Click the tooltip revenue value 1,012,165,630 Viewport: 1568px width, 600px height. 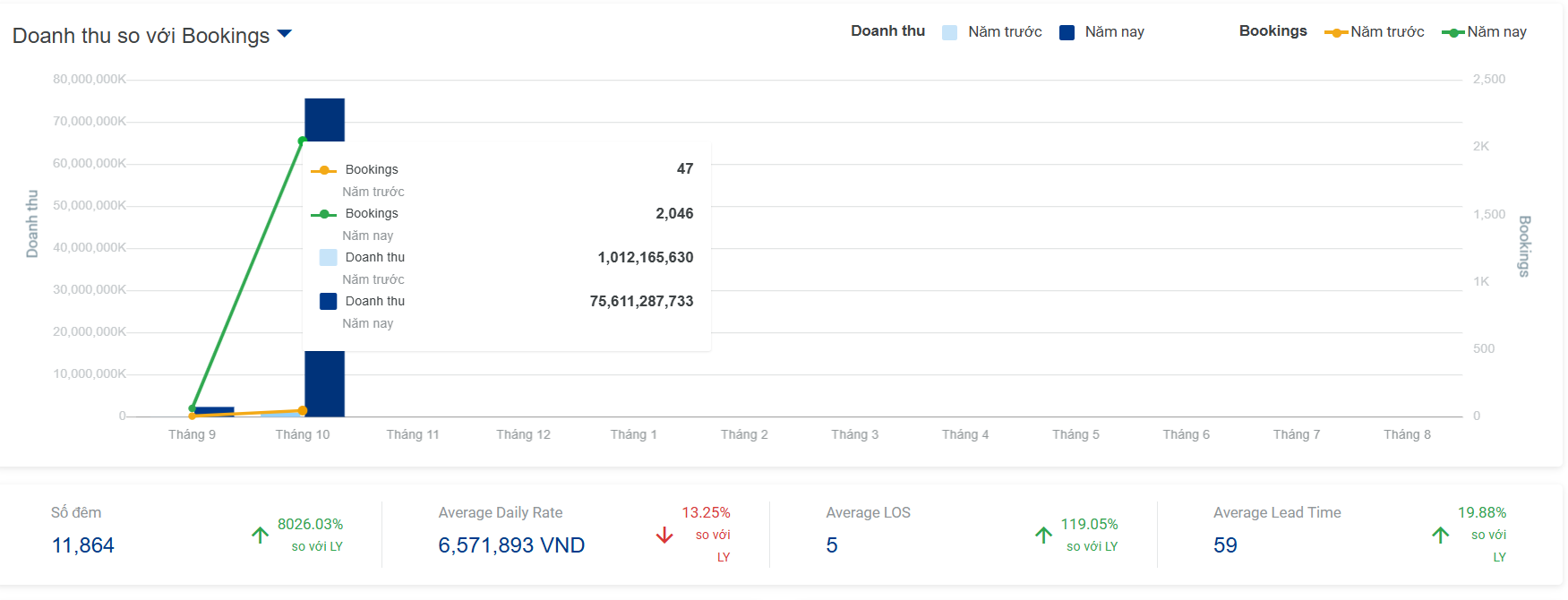pyautogui.click(x=646, y=257)
